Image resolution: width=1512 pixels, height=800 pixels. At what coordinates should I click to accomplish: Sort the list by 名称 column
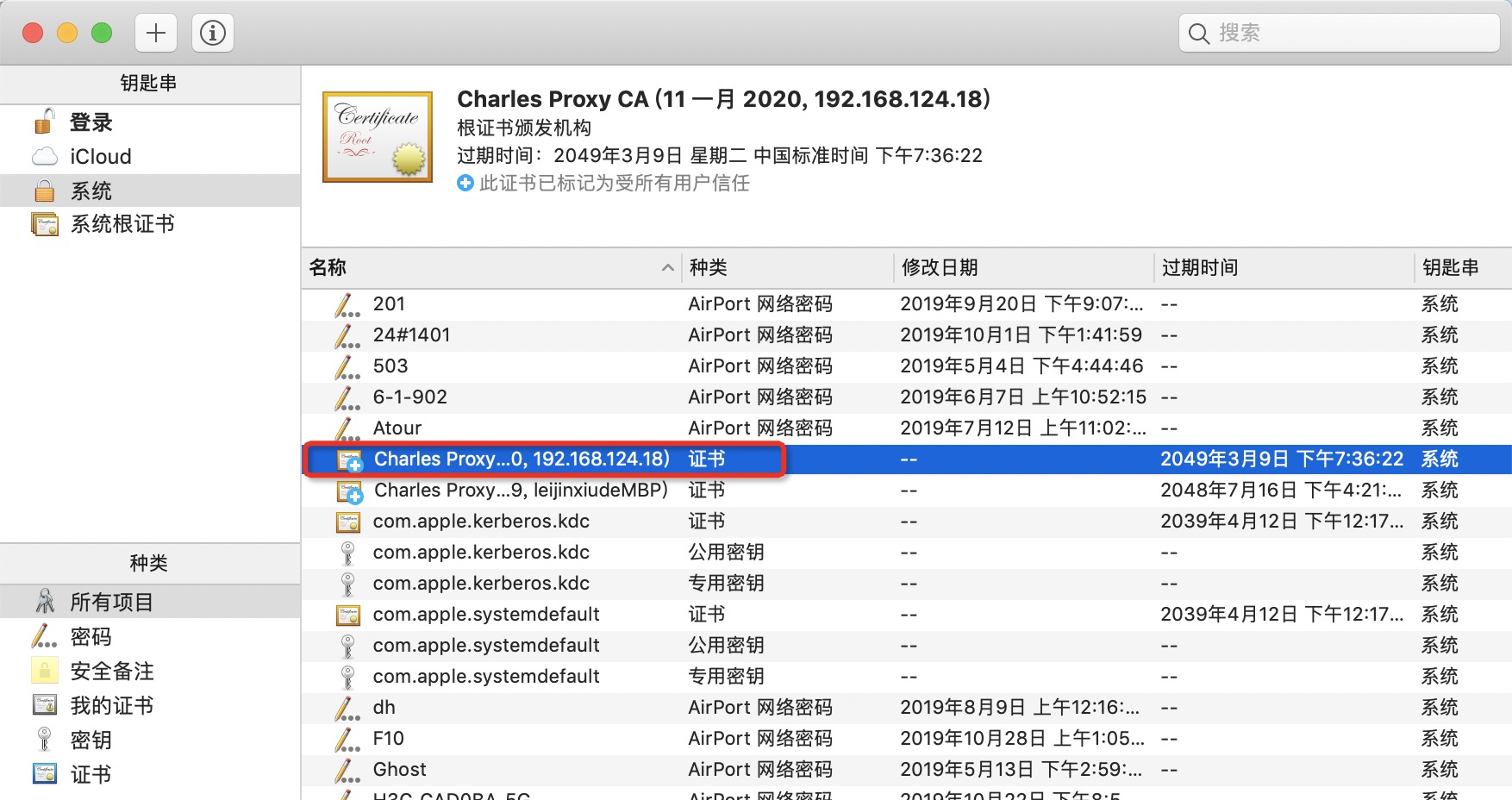491,268
